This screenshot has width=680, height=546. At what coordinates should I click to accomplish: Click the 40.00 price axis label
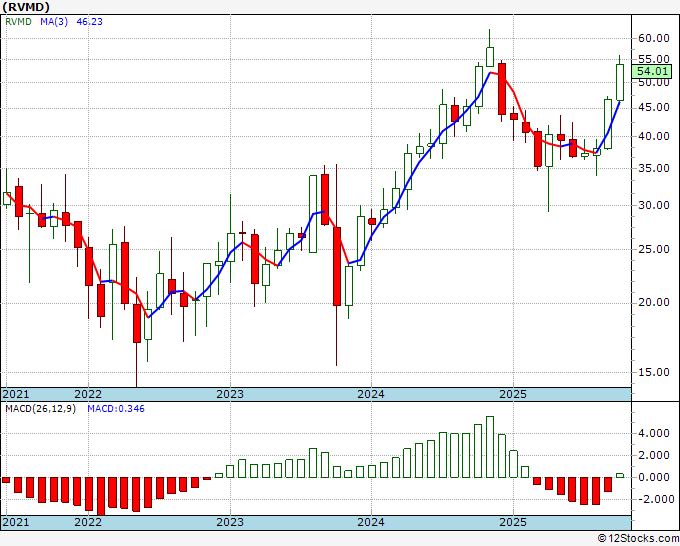click(654, 136)
